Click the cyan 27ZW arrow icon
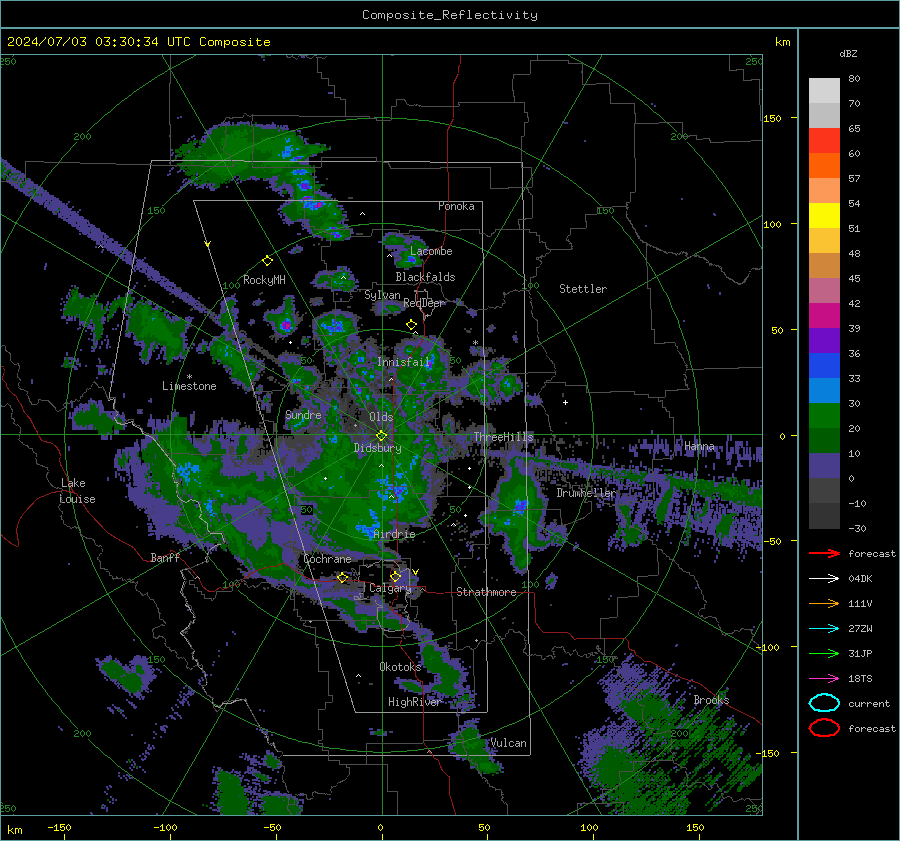This screenshot has width=900, height=841. pyautogui.click(x=824, y=629)
